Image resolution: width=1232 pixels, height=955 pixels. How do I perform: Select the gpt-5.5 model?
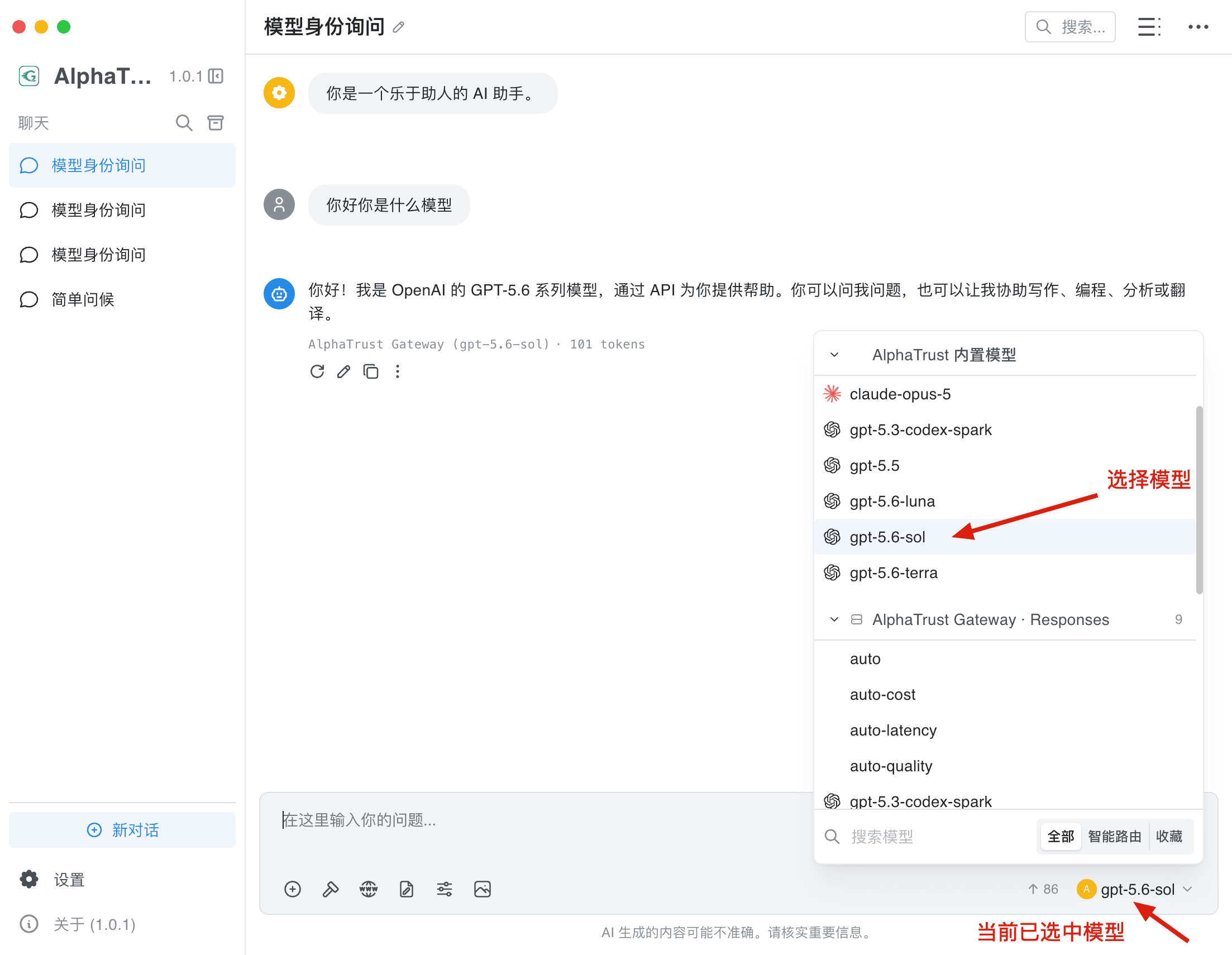(1004, 465)
